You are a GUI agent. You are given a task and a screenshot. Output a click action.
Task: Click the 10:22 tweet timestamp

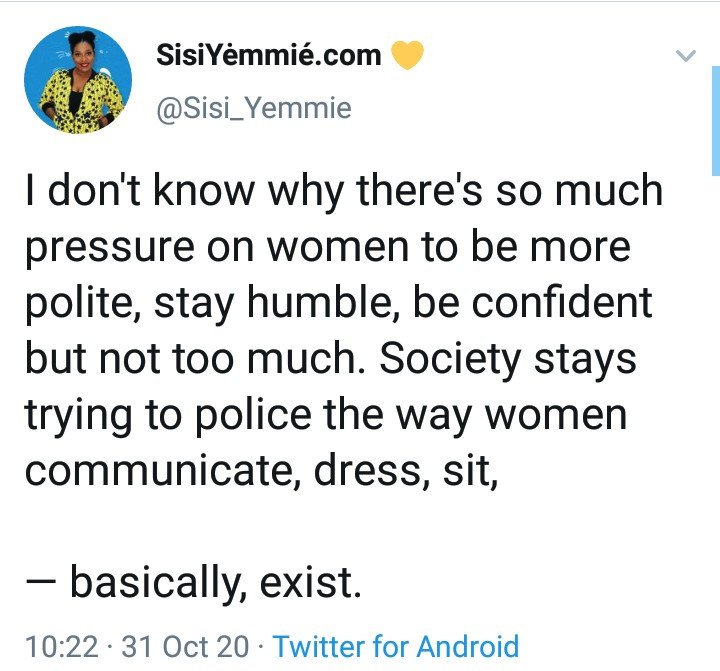(62, 646)
